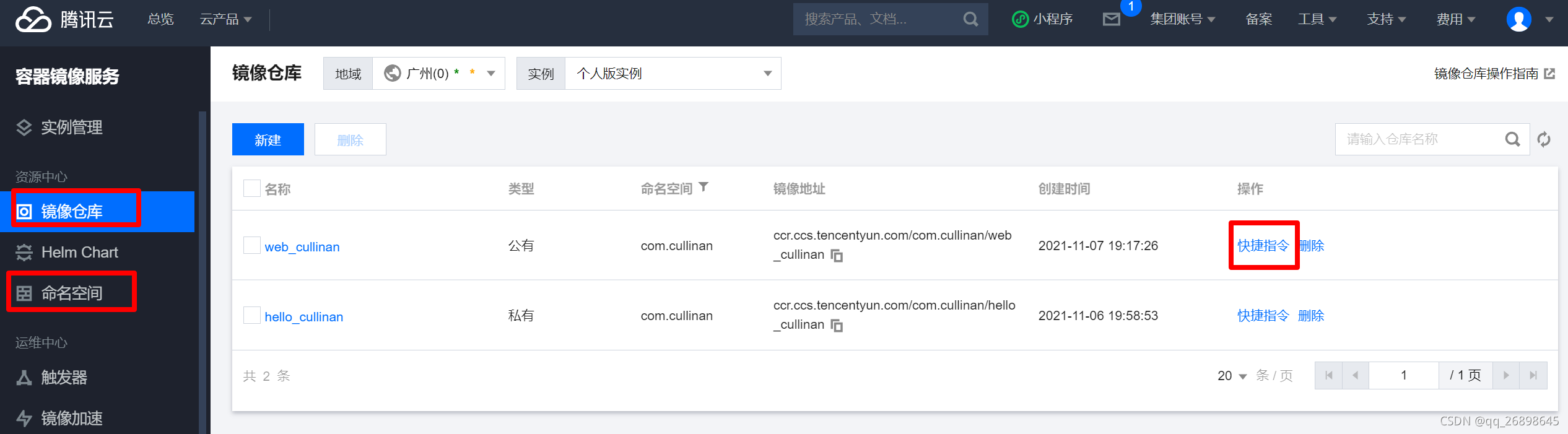Click the page number input field
Viewport: 1568px width, 434px height.
pos(1404,375)
